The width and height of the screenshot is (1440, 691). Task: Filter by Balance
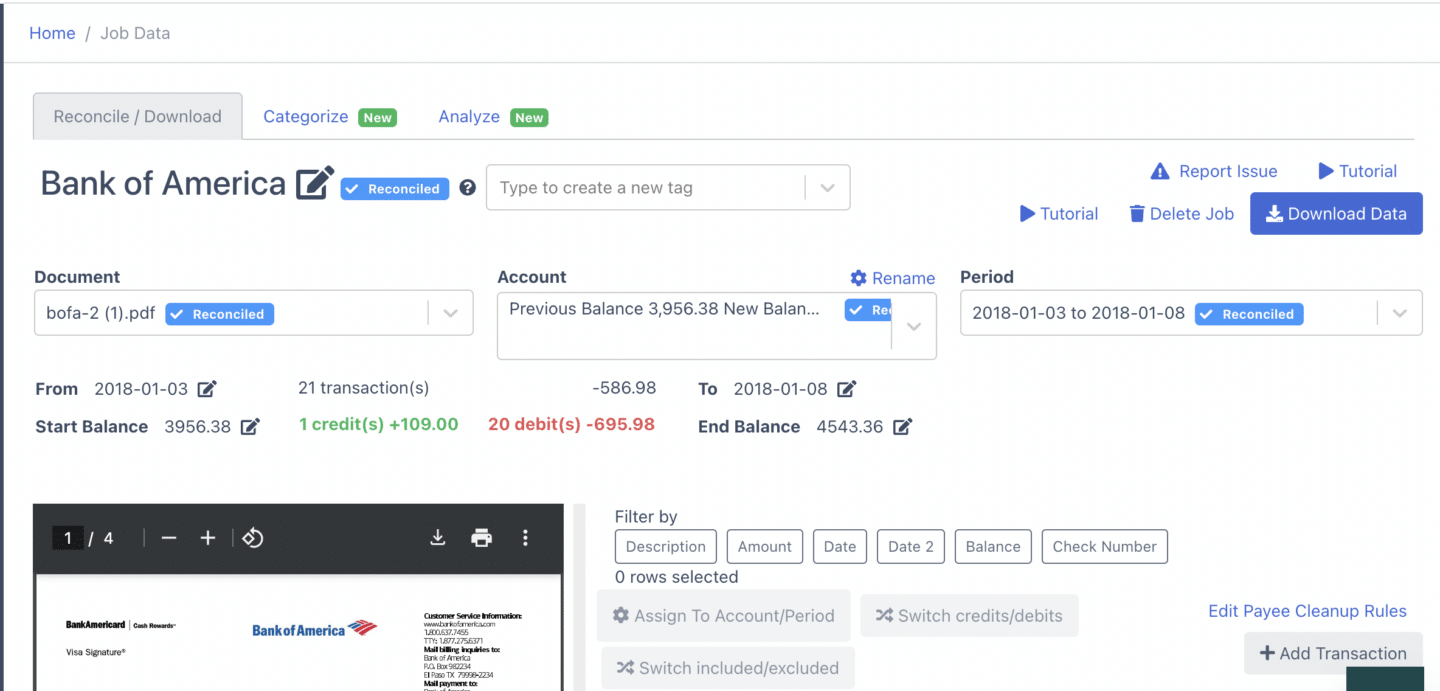[x=993, y=547]
